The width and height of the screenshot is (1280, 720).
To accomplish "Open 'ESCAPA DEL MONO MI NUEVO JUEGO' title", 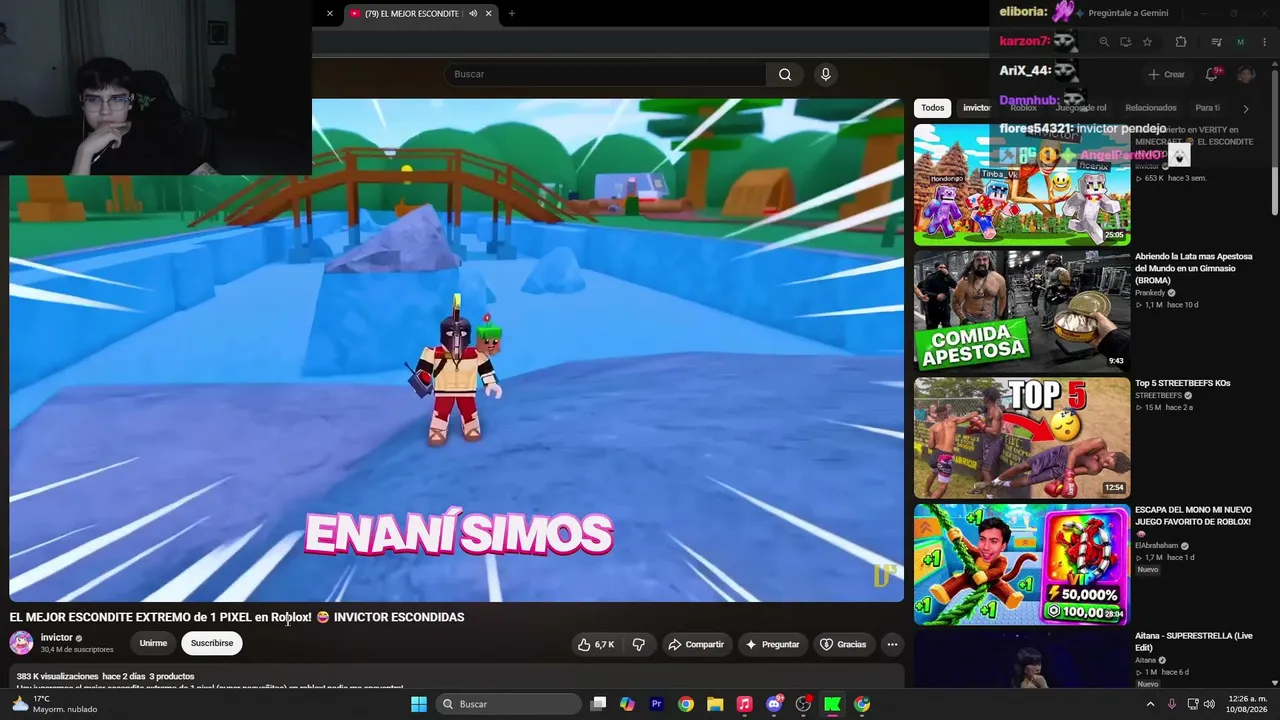I will point(1193,516).
